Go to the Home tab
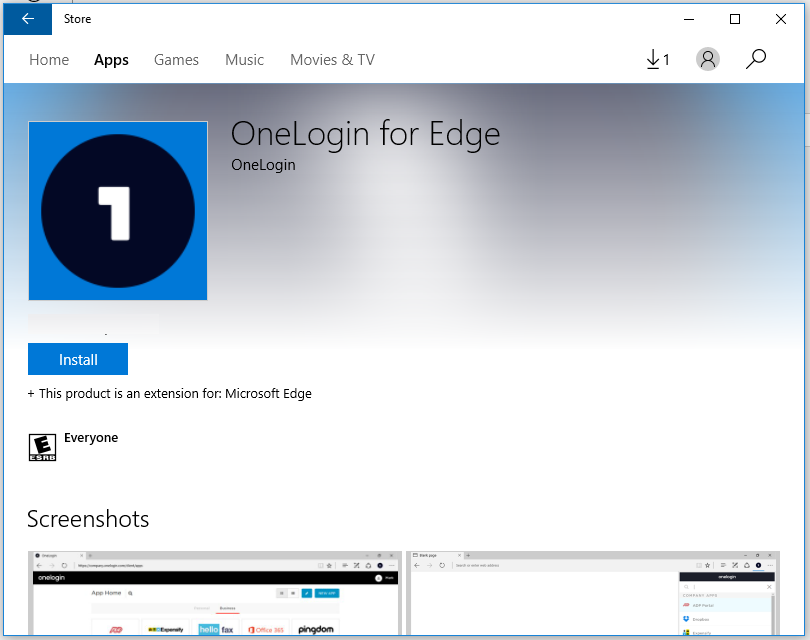Screen dimensions: 810x640 coord(49,60)
